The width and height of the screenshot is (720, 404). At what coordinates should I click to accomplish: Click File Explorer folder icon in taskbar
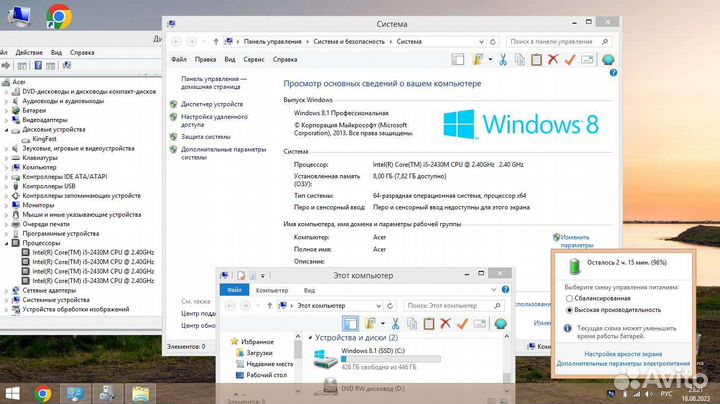point(141,394)
